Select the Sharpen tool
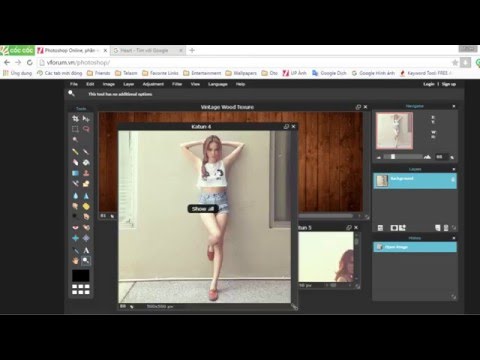This screenshot has width=480, height=360. (x=86, y=196)
